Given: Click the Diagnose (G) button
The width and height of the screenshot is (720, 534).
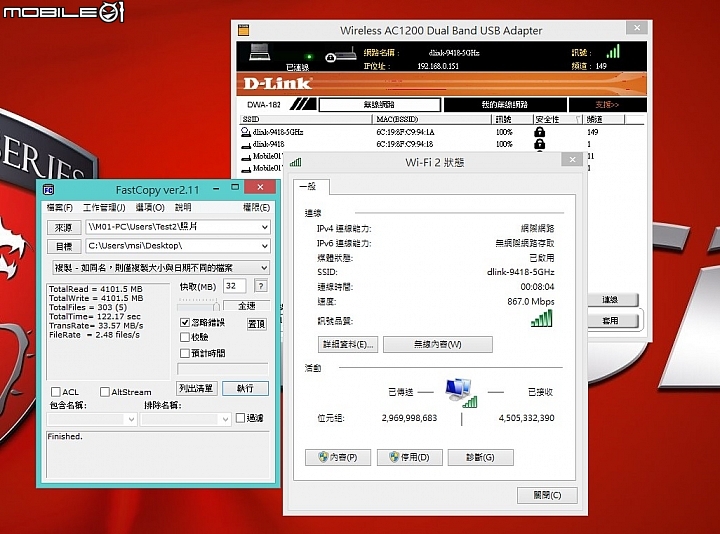Looking at the screenshot, I should tap(480, 457).
